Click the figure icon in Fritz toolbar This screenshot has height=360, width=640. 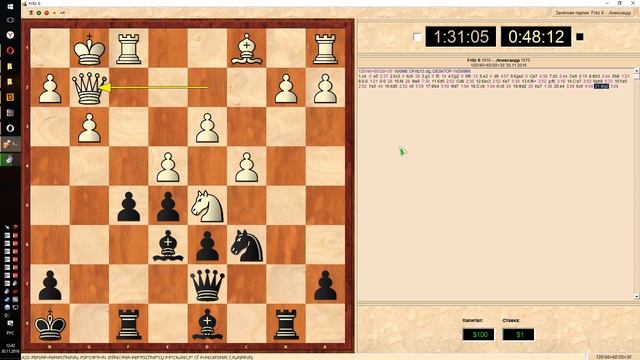(x=31, y=13)
